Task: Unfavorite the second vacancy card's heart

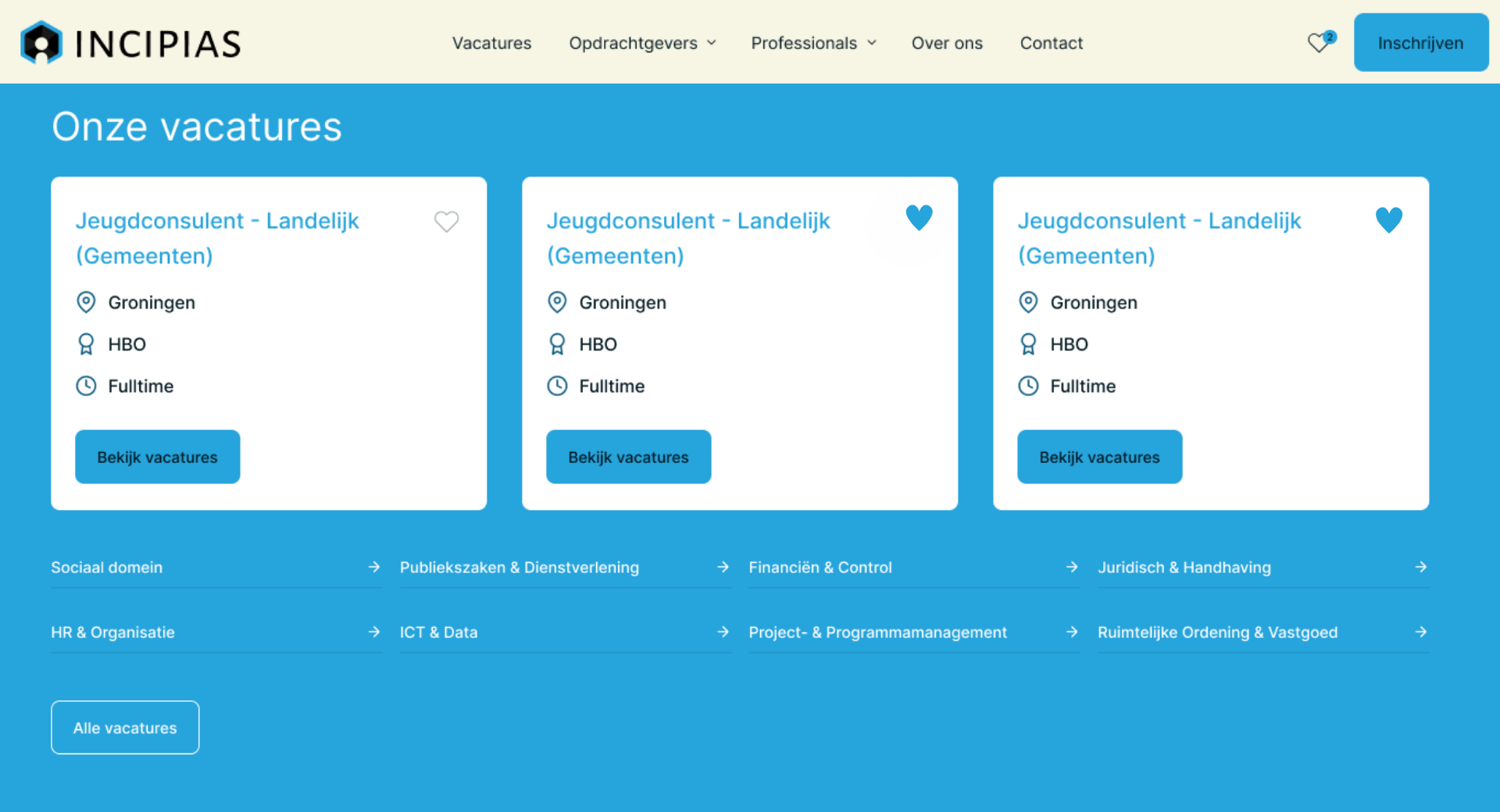Action: (919, 218)
